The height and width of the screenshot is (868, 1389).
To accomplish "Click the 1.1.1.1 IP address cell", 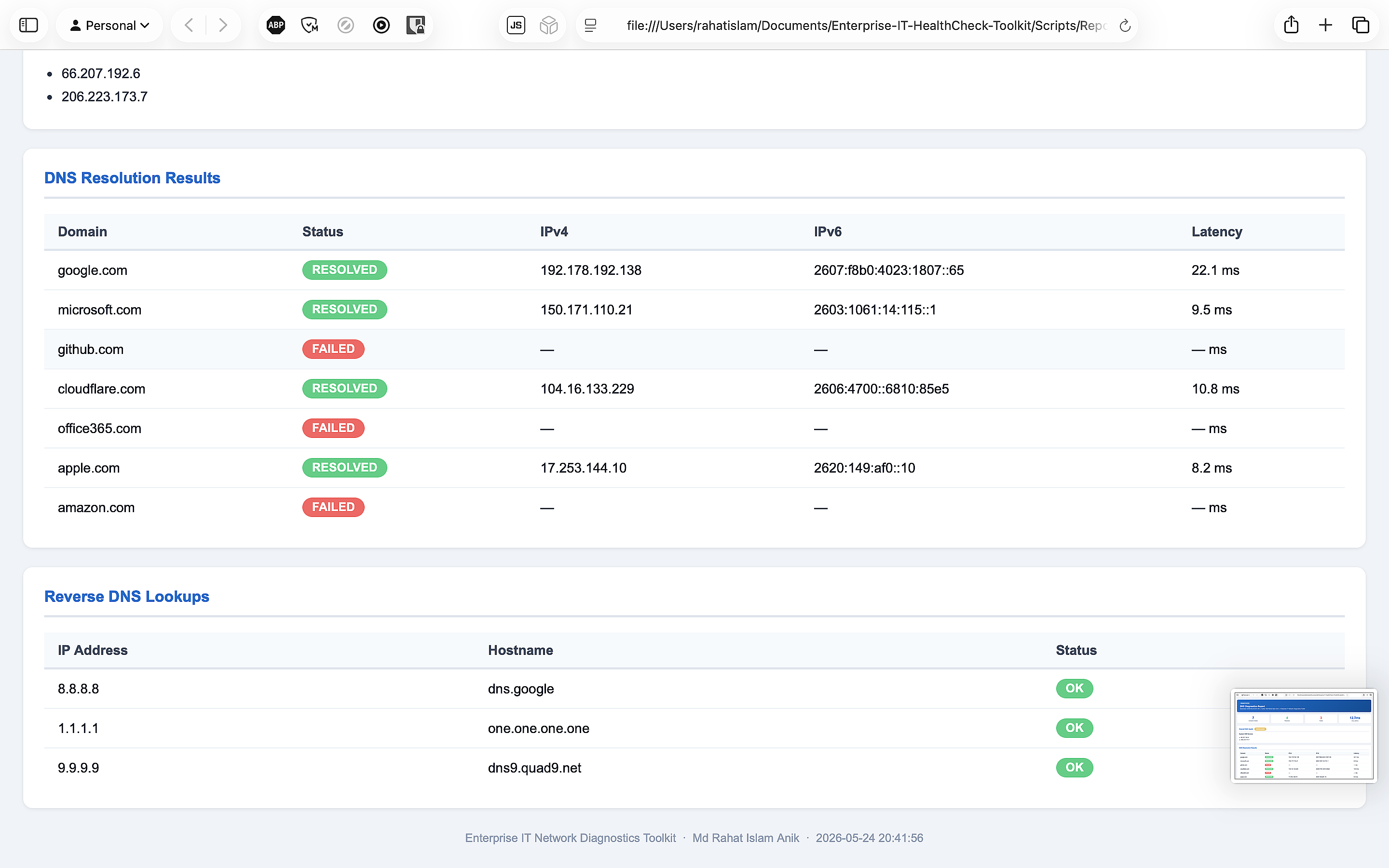I will (x=78, y=729).
